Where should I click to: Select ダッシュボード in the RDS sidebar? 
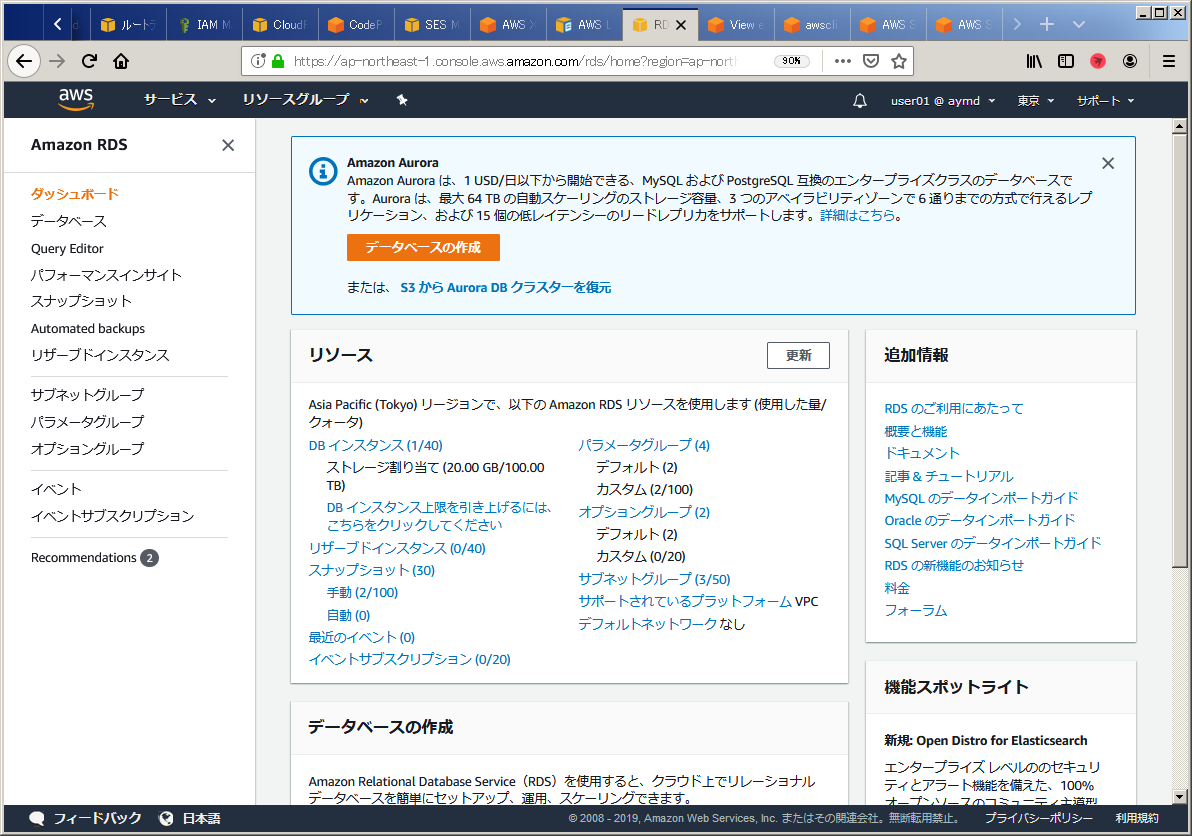[x=74, y=194]
